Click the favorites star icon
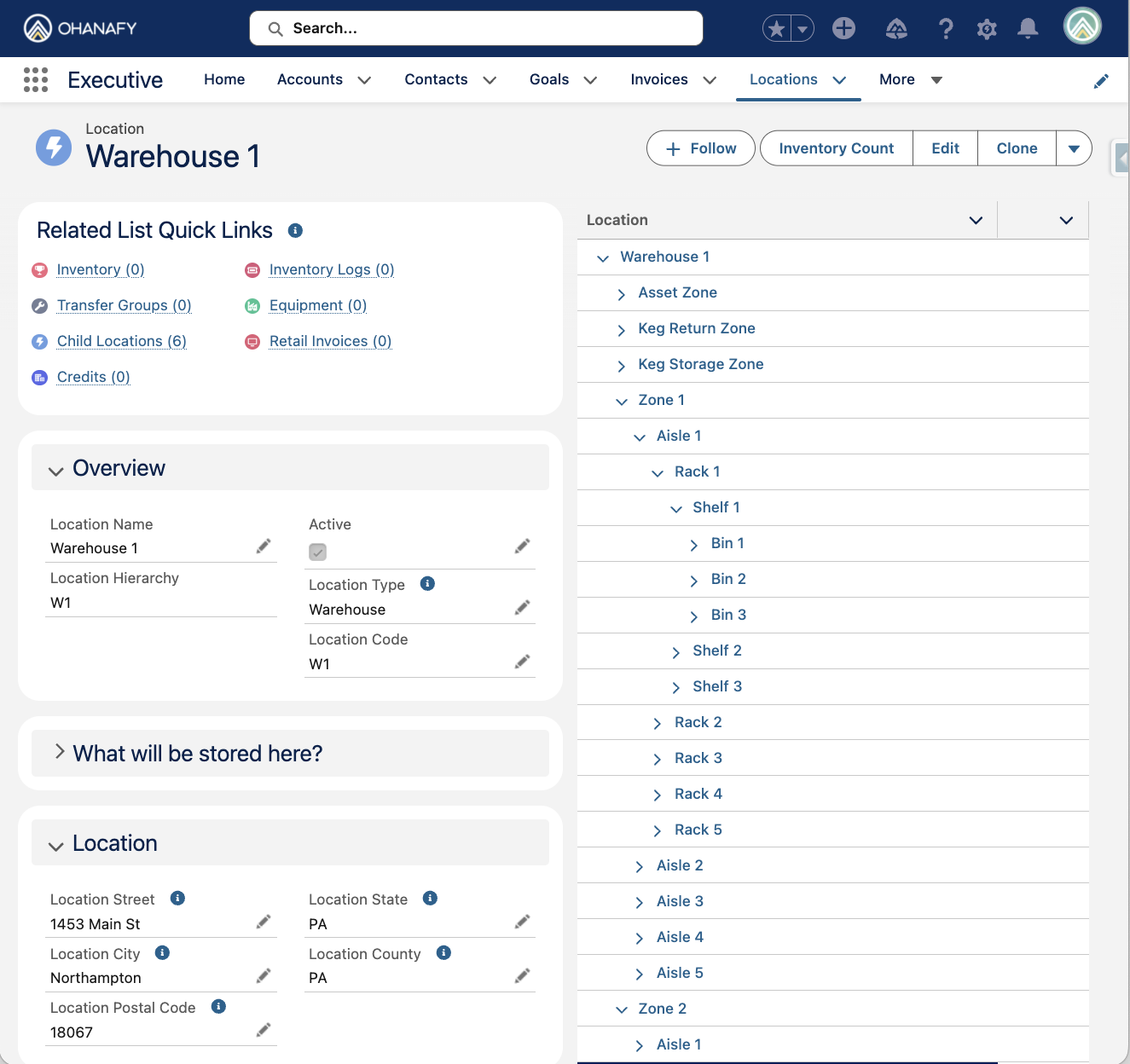The height and width of the screenshot is (1064, 1130). (x=775, y=28)
